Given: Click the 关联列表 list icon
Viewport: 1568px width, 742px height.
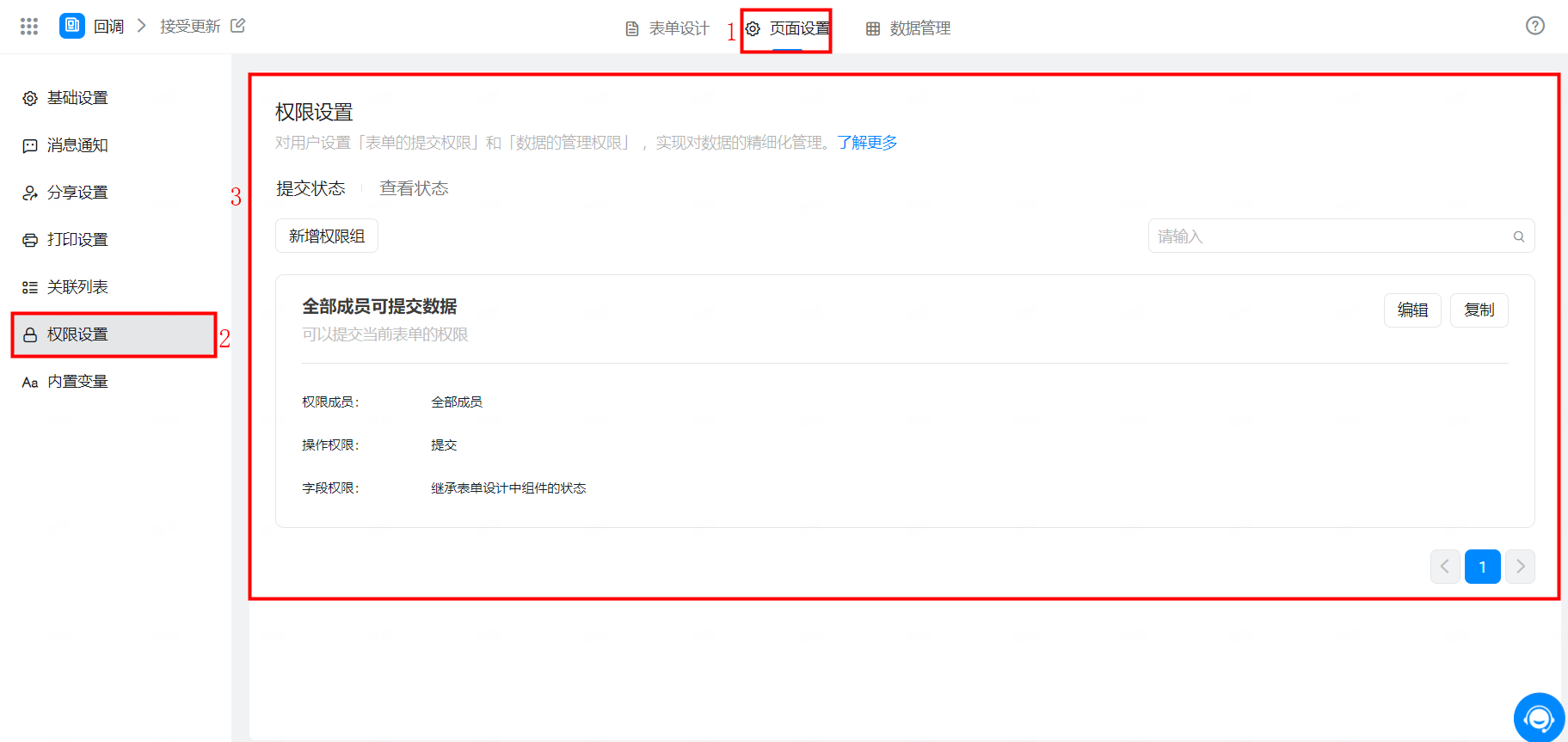Looking at the screenshot, I should pyautogui.click(x=30, y=287).
